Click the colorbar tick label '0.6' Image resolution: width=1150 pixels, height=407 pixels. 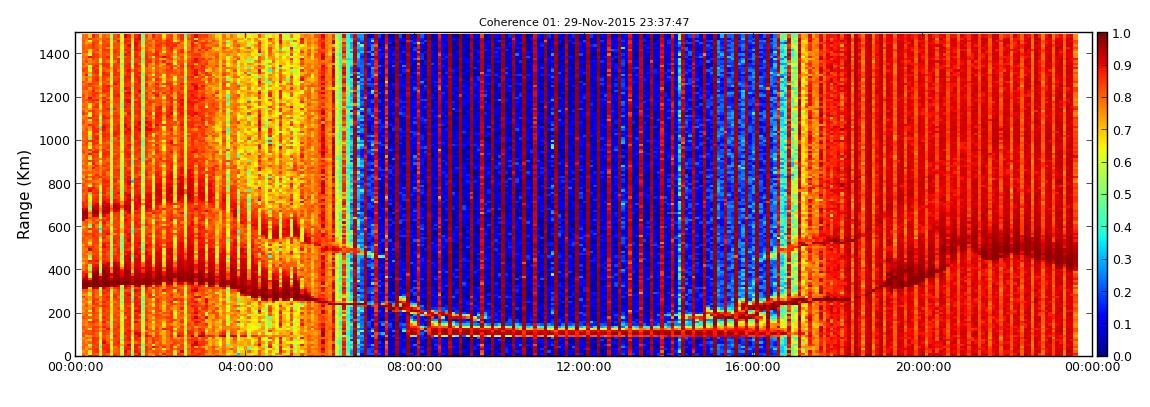[x=1122, y=163]
